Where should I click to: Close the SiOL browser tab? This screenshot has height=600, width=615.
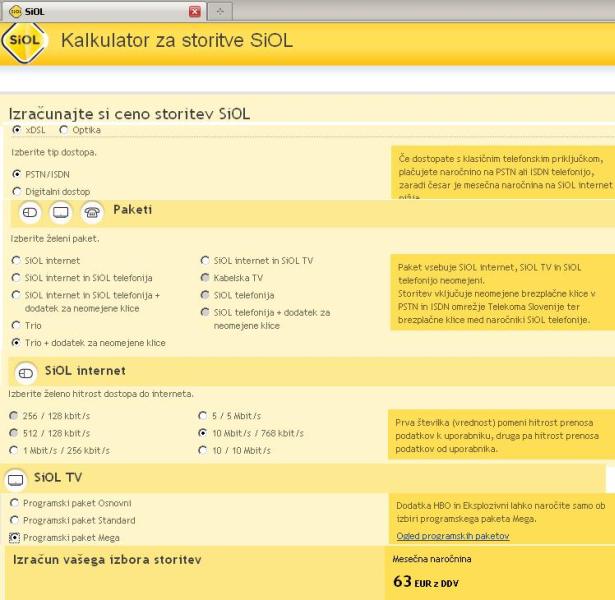click(195, 11)
